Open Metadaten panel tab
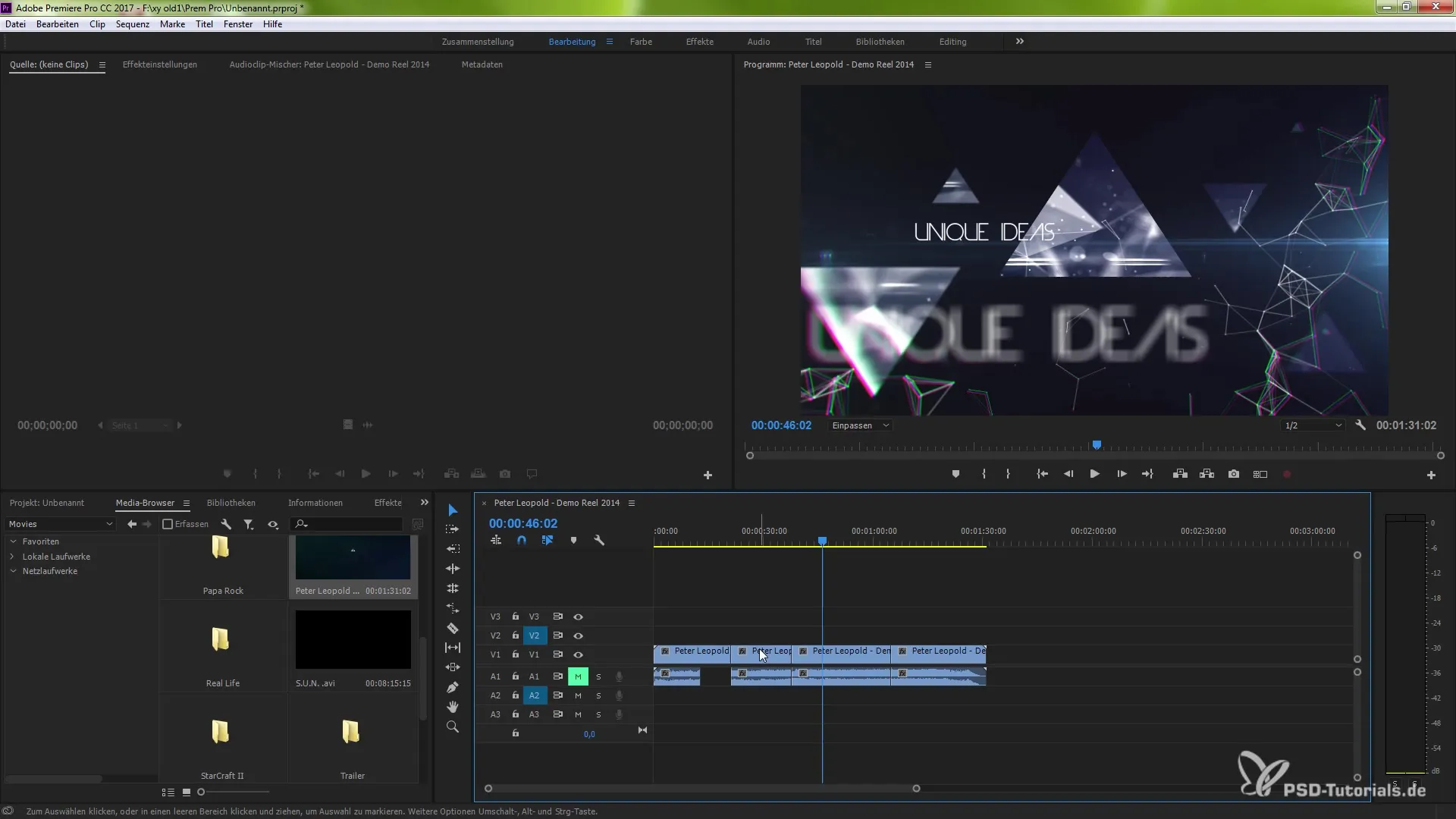Image resolution: width=1456 pixels, height=819 pixels. pyautogui.click(x=482, y=64)
